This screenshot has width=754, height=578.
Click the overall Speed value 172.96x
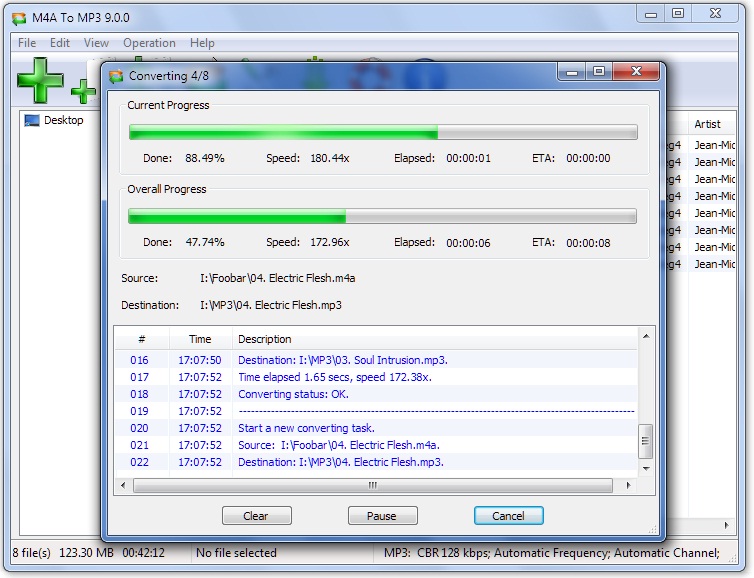click(330, 242)
